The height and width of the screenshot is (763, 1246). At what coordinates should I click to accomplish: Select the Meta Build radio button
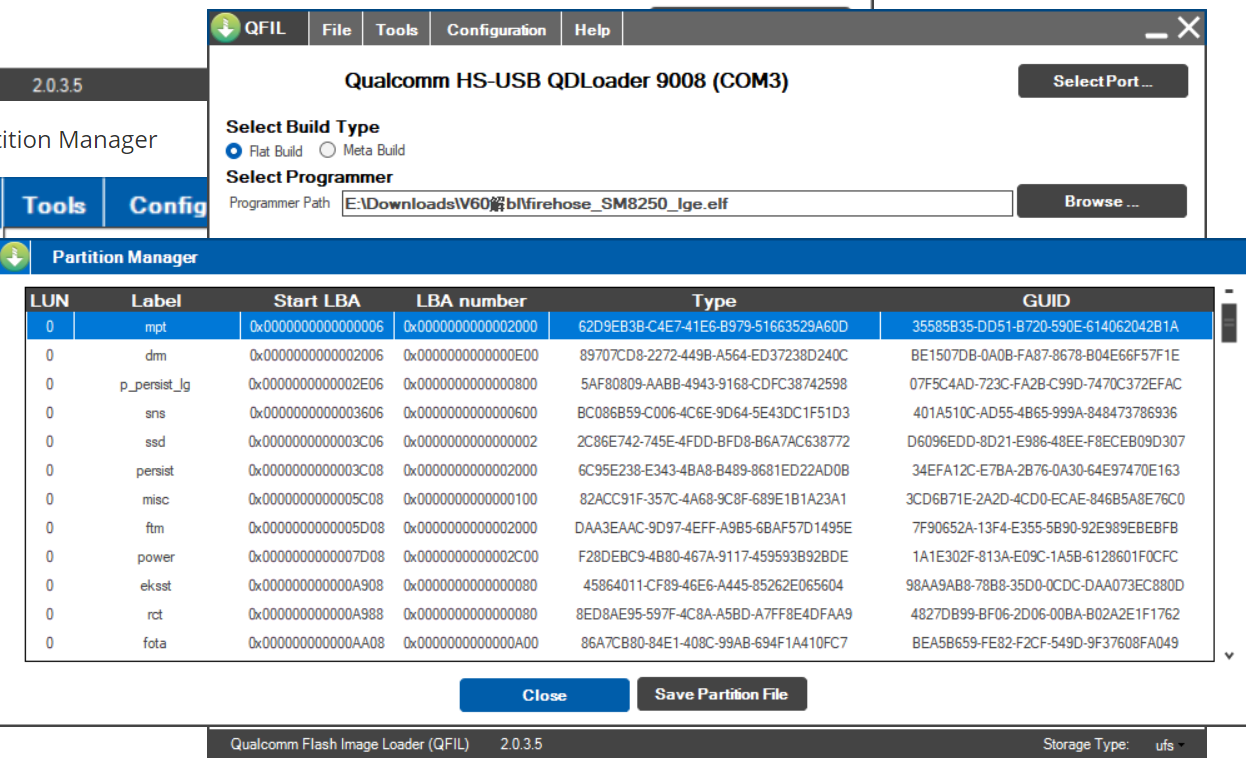(x=327, y=151)
